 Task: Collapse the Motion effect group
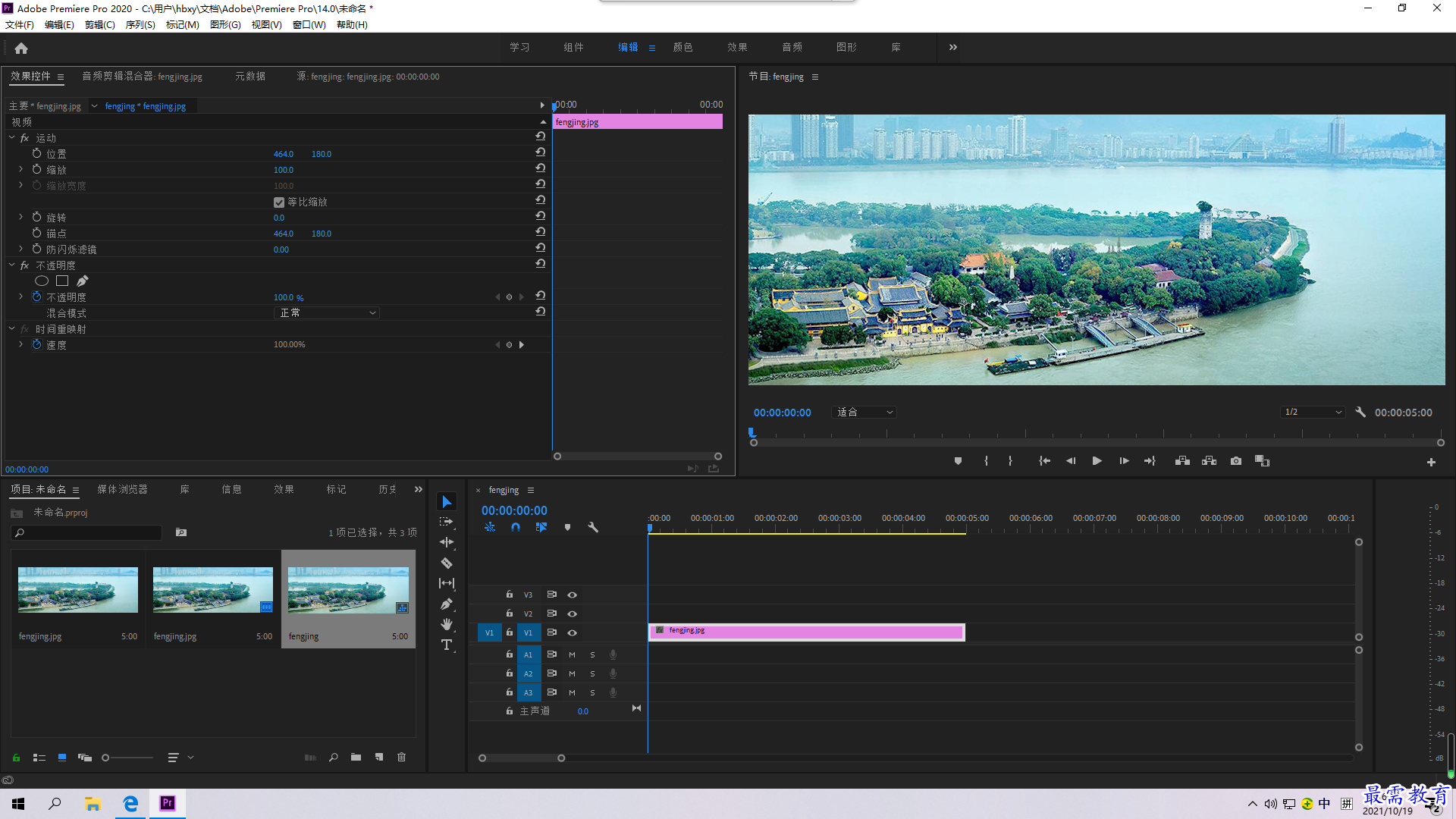tap(12, 138)
